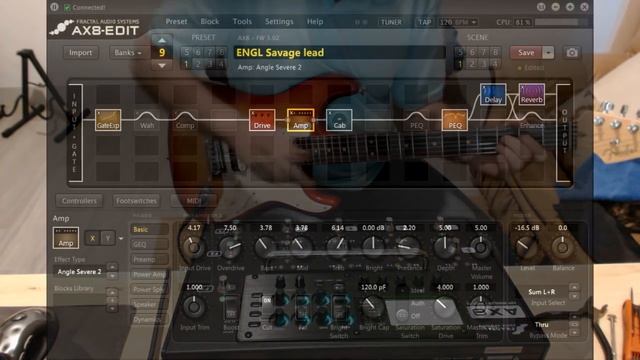The image size is (640, 360).
Task: Open the Footswitches panel
Action: 136,201
